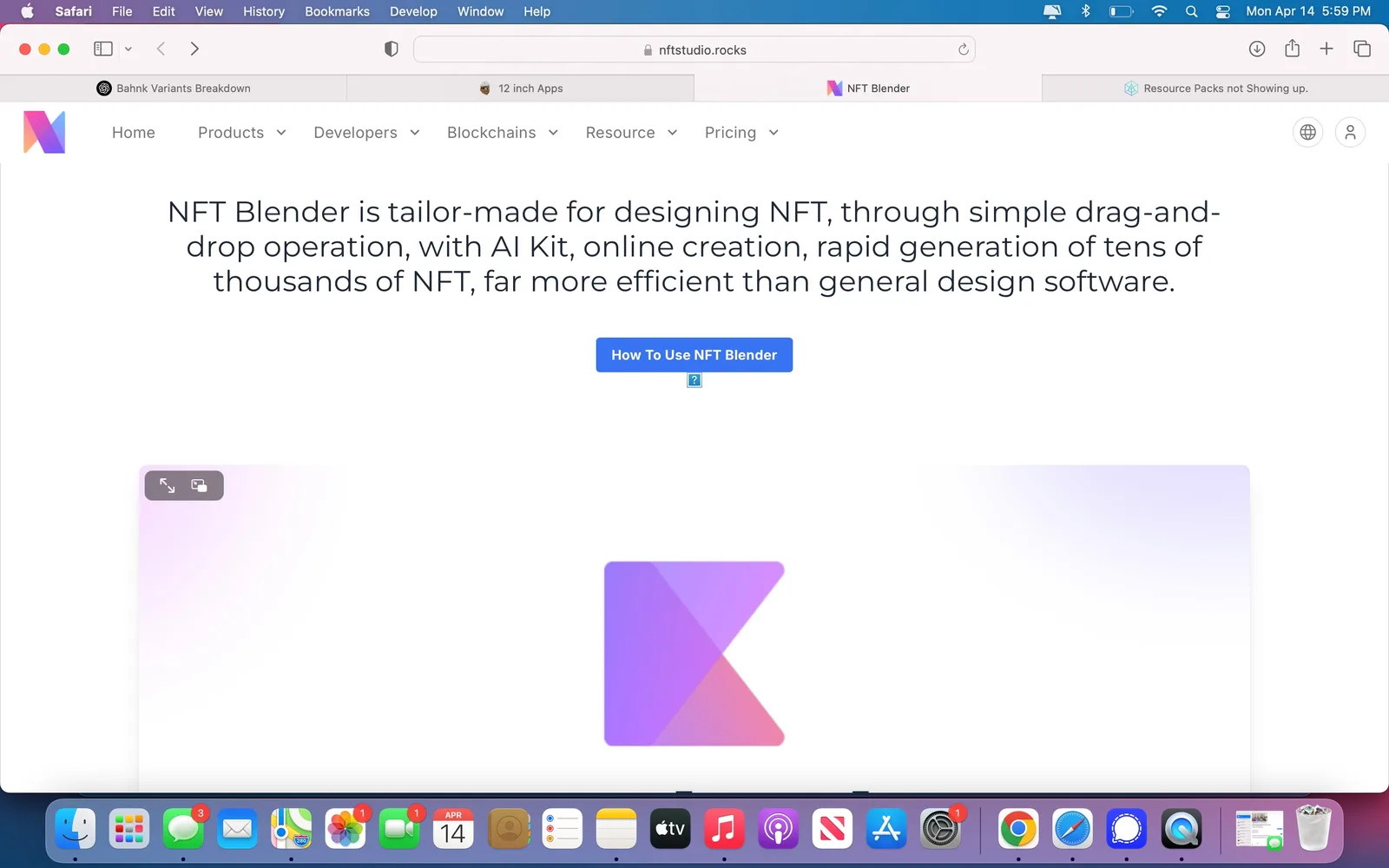1389x868 pixels.
Task: Open Safari from the Dock
Action: [x=1072, y=829]
